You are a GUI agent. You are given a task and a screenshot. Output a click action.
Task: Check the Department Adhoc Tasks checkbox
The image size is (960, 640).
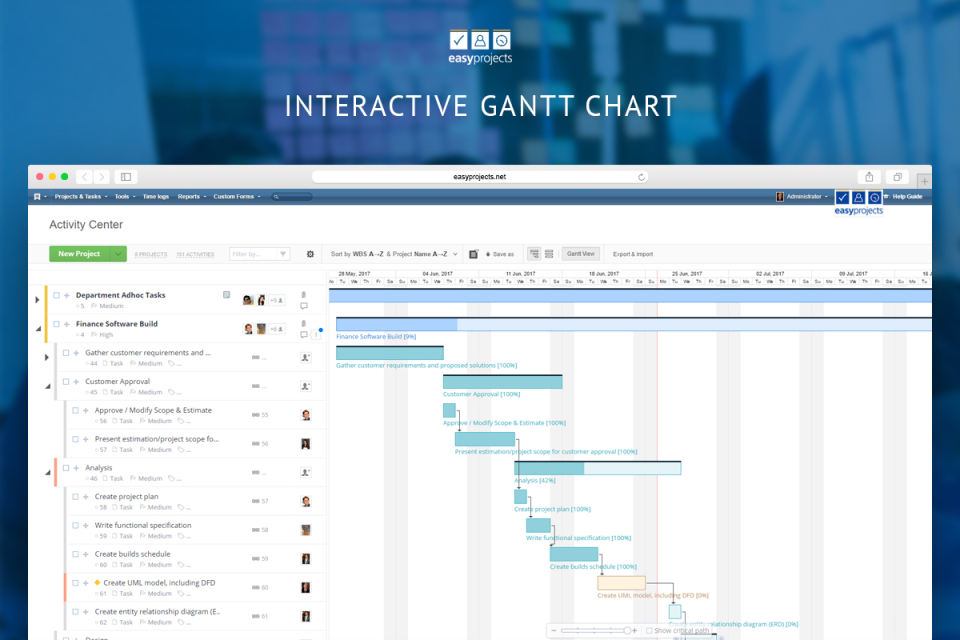(56, 295)
